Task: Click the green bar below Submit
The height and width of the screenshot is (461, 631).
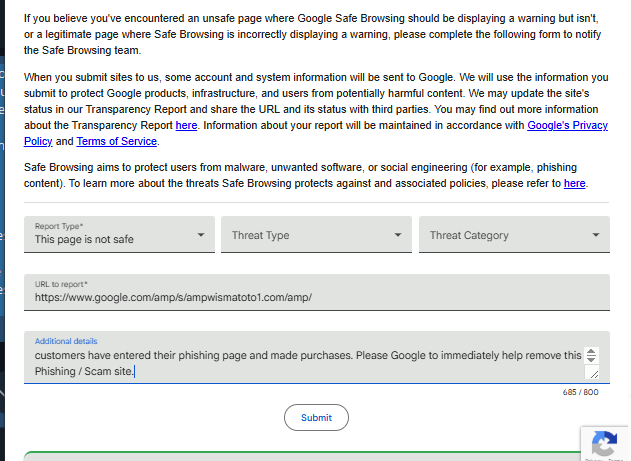Action: [300, 456]
